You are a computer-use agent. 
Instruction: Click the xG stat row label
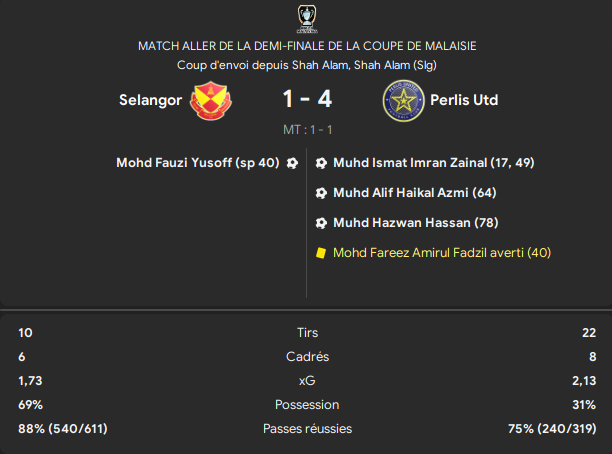[307, 381]
